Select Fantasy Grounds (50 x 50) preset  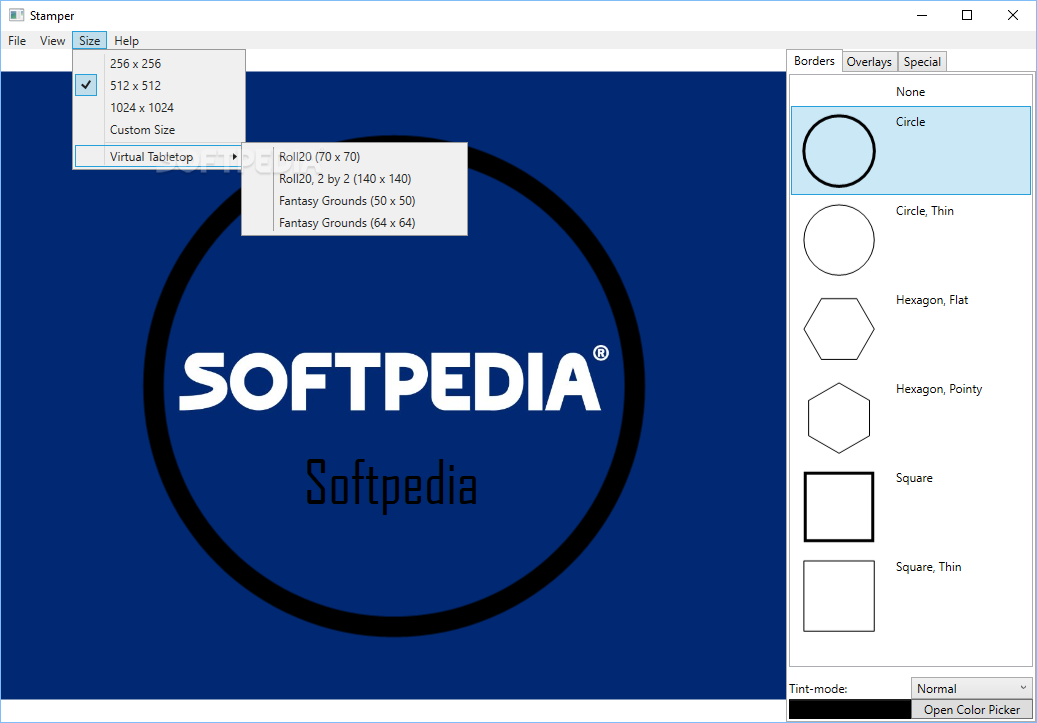click(354, 200)
